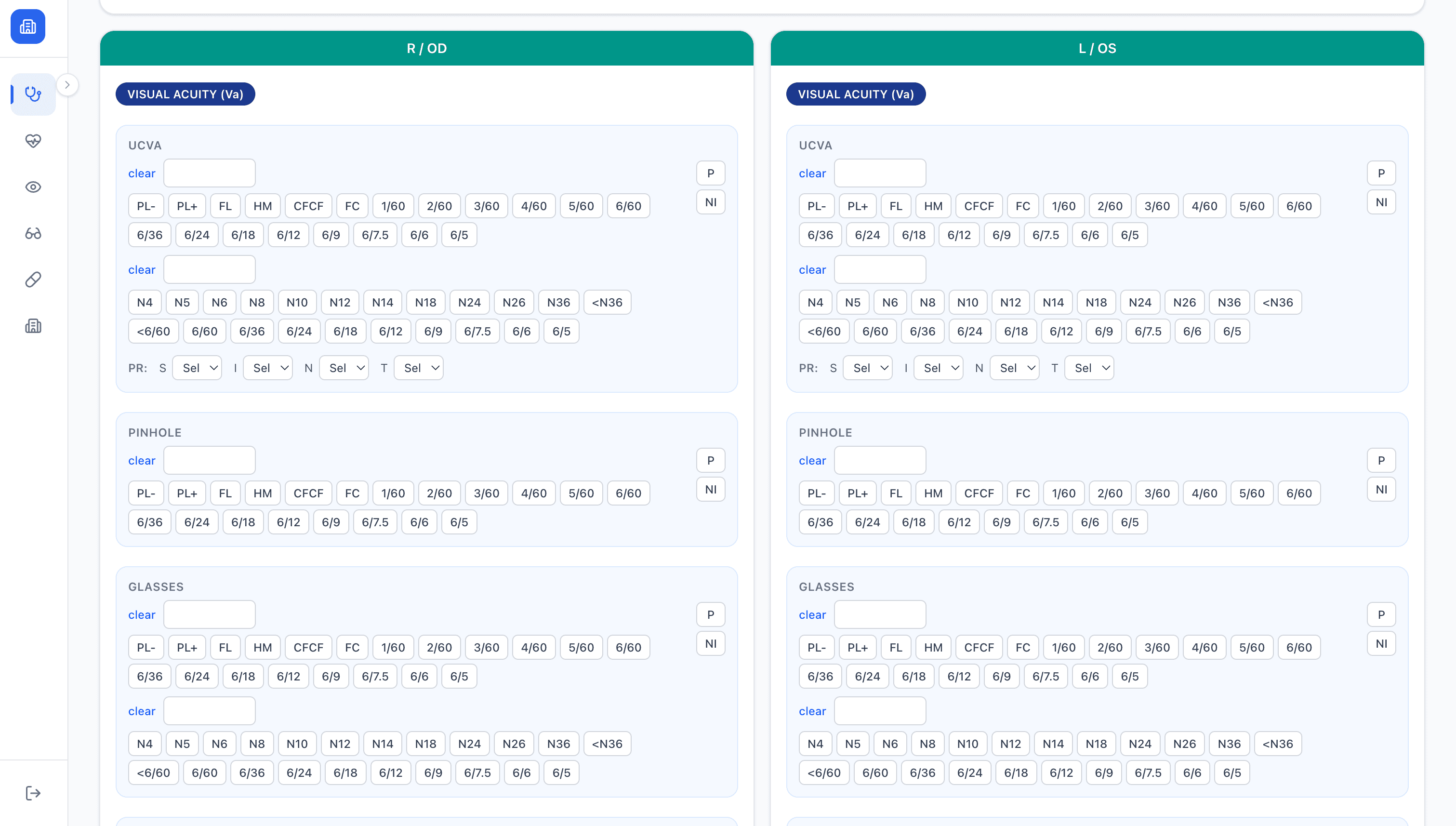The width and height of the screenshot is (1456, 826).
Task: Focus the R/OD UCVA distance input field
Action: (209, 173)
